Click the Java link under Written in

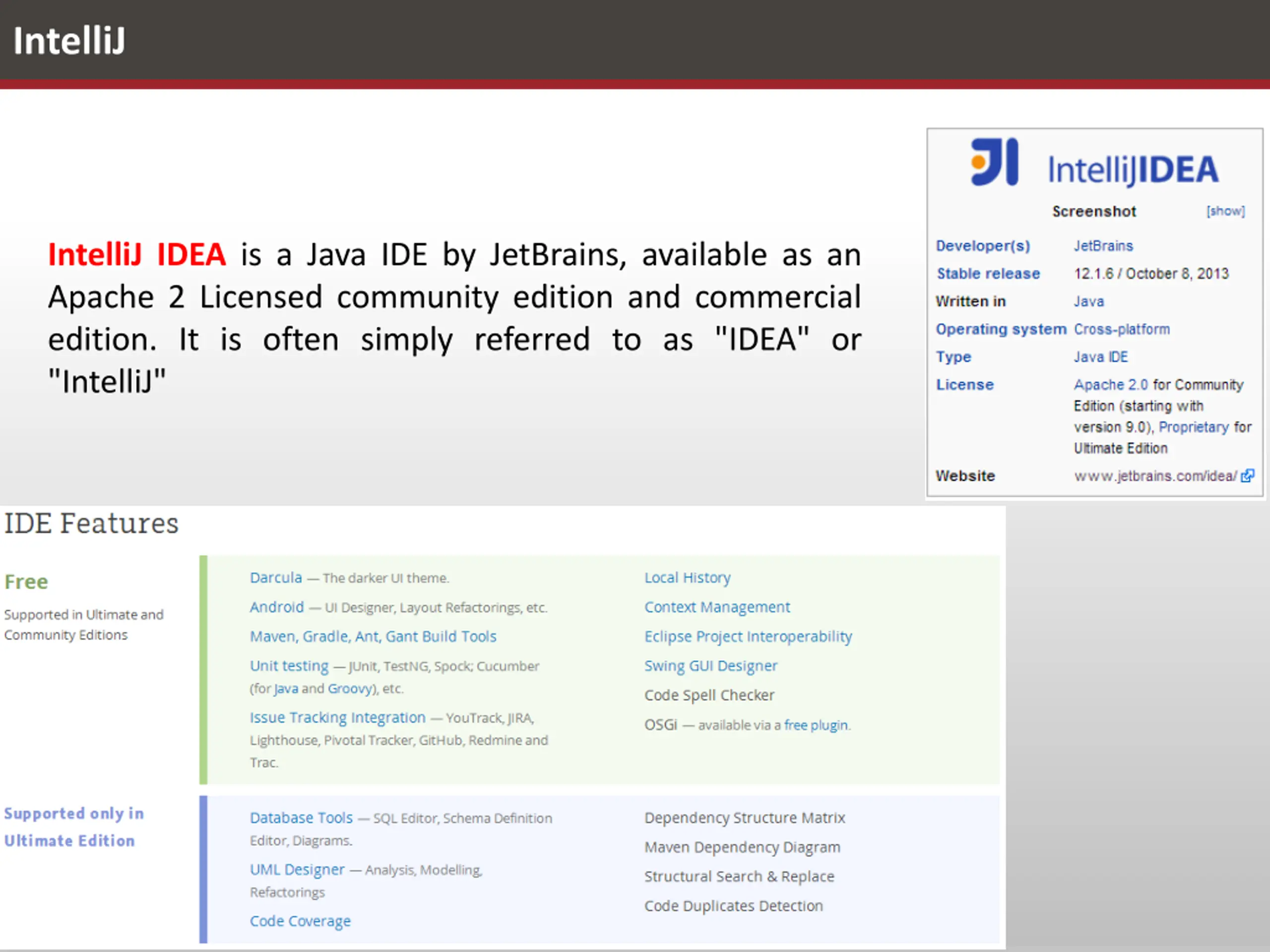click(x=1088, y=301)
